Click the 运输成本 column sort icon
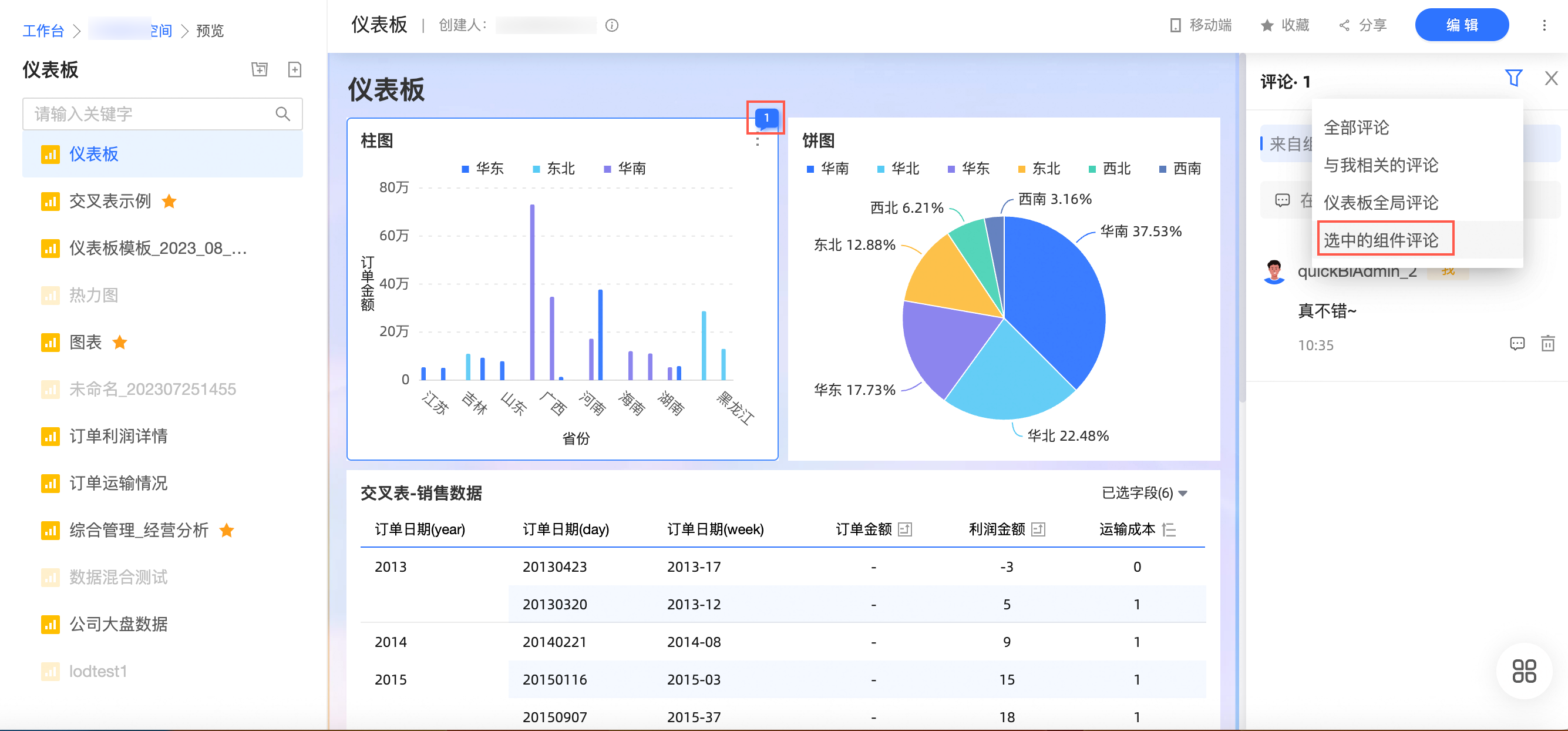1568x731 pixels. [1168, 529]
